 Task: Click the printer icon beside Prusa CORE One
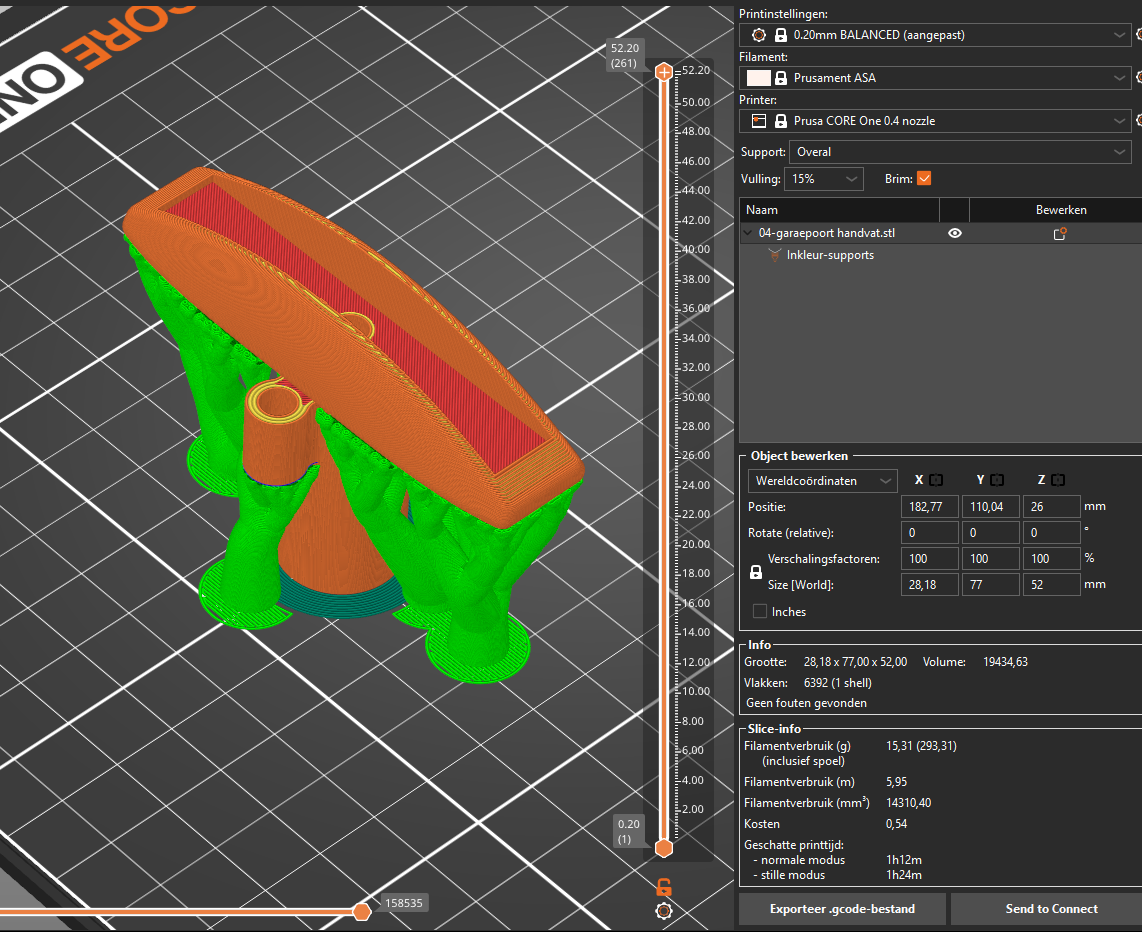(x=759, y=121)
